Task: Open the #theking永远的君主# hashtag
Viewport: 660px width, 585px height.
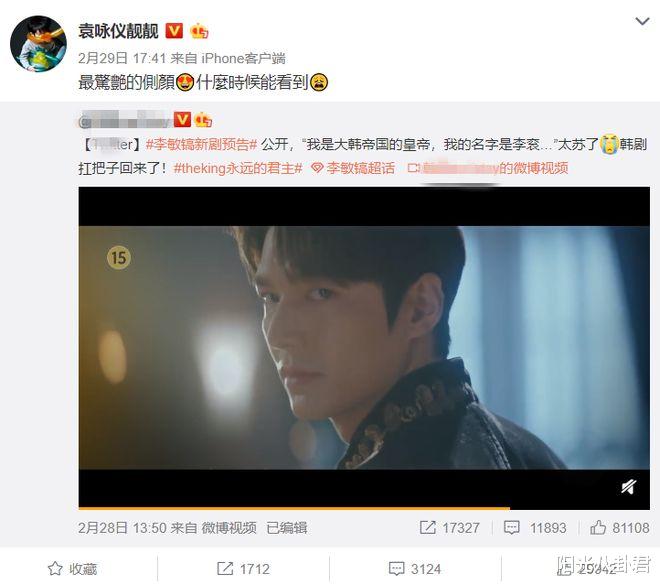Action: pos(238,168)
